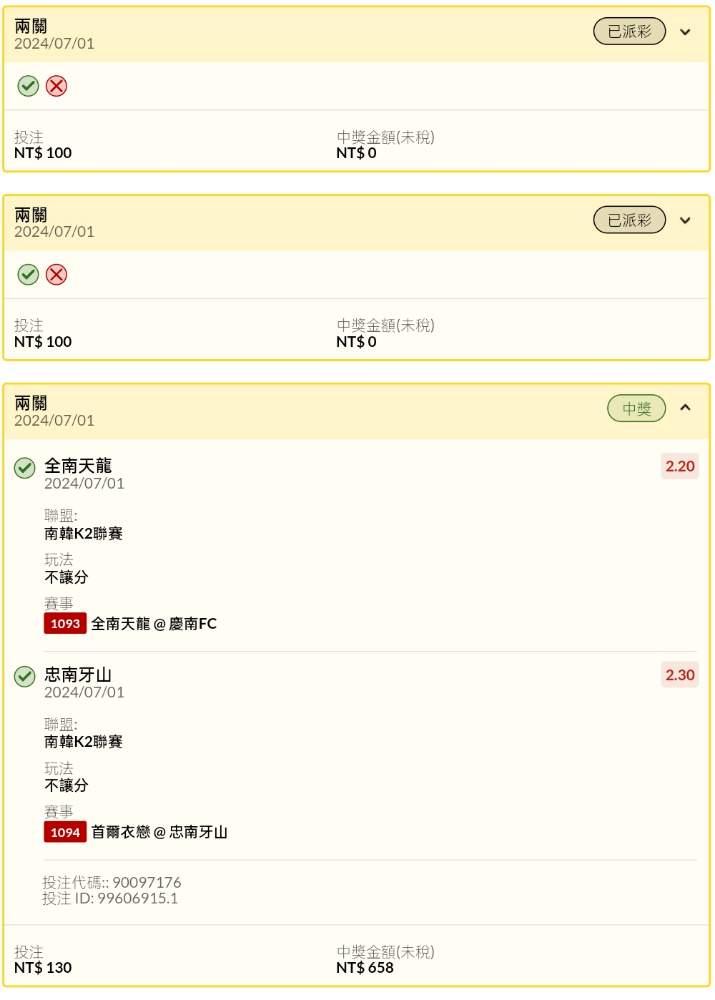Click the NT$ 658 winning amount
This screenshot has width=715, height=1000.
[x=365, y=968]
